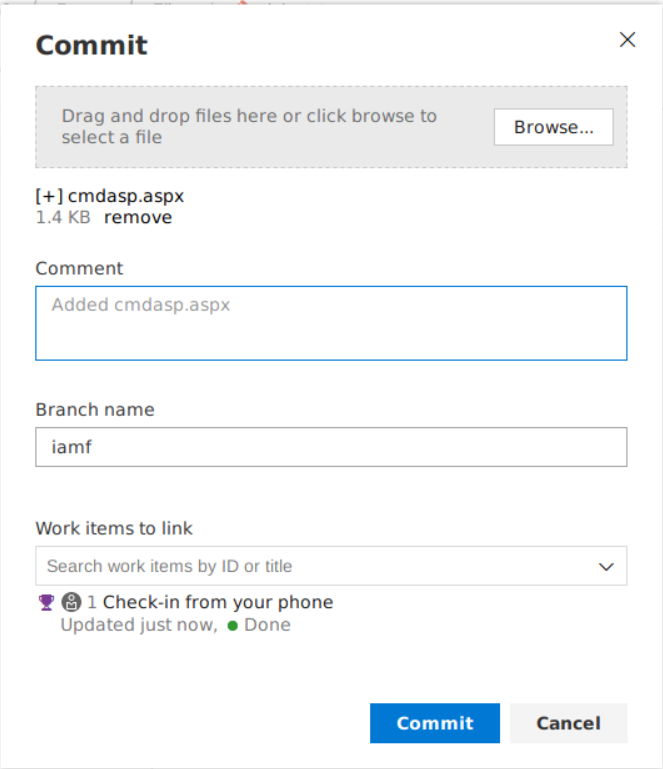
Task: Remove the cmdasp.aspx file
Action: point(138,218)
